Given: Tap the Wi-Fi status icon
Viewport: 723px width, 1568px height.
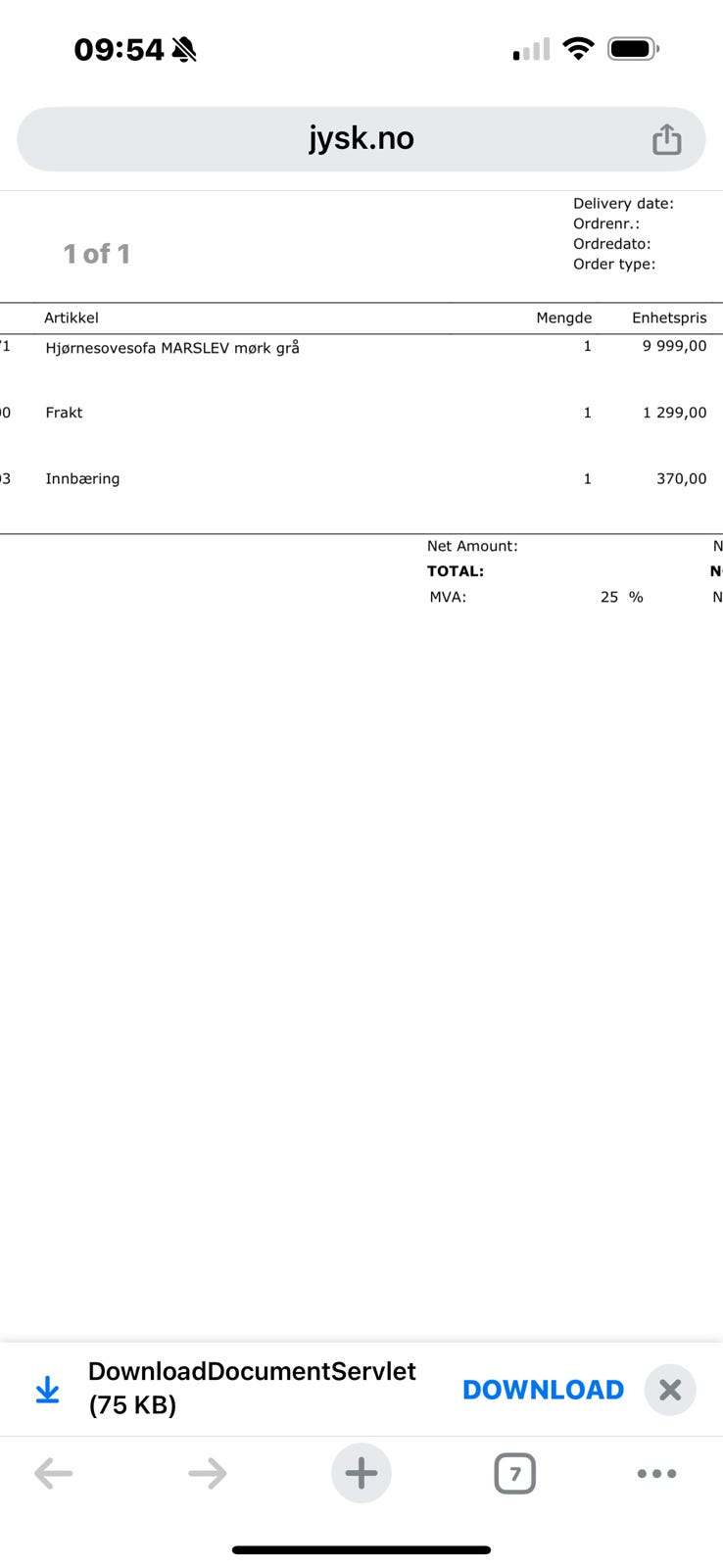Looking at the screenshot, I should pos(579,49).
